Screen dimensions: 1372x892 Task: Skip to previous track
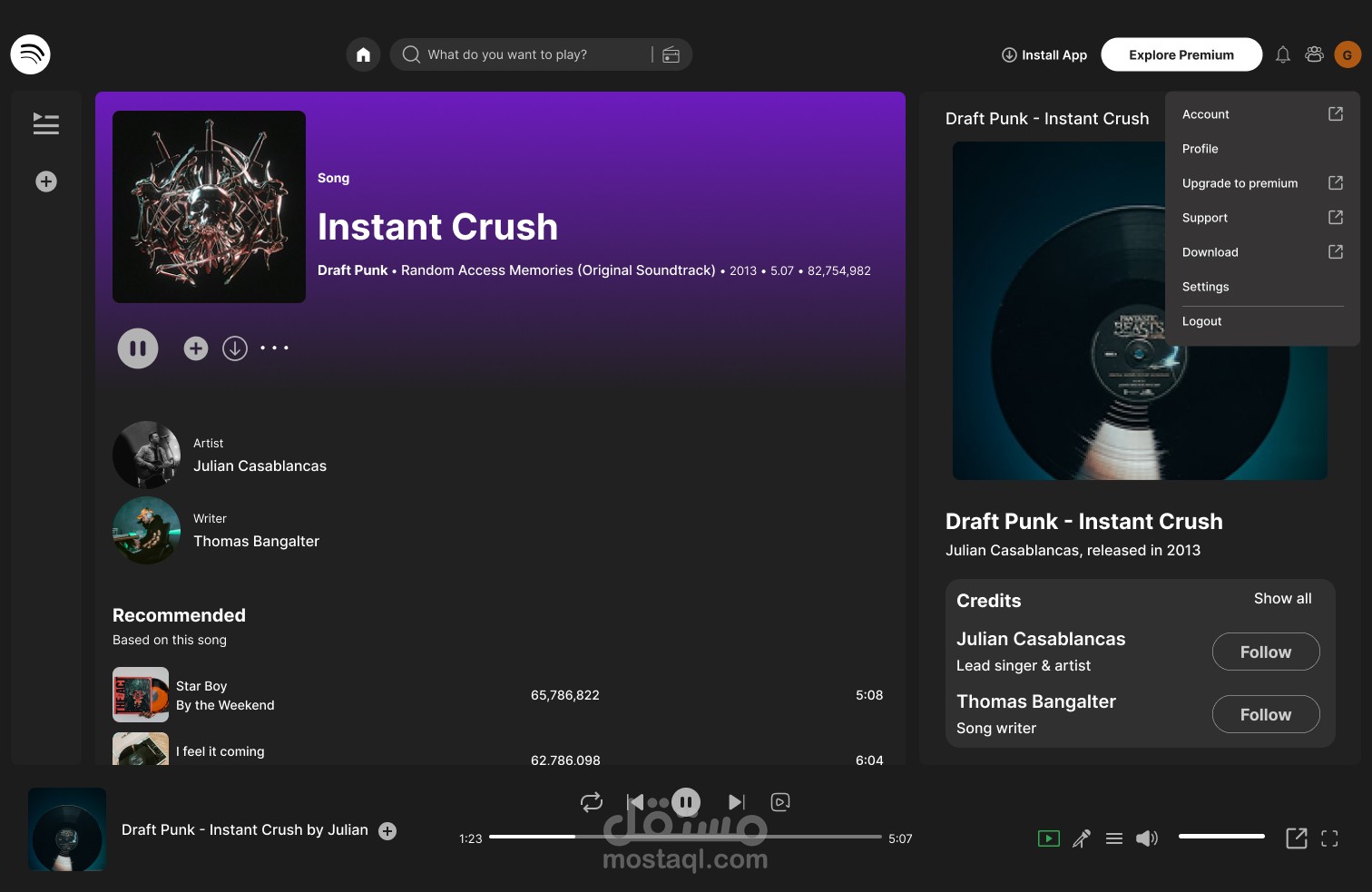point(635,802)
